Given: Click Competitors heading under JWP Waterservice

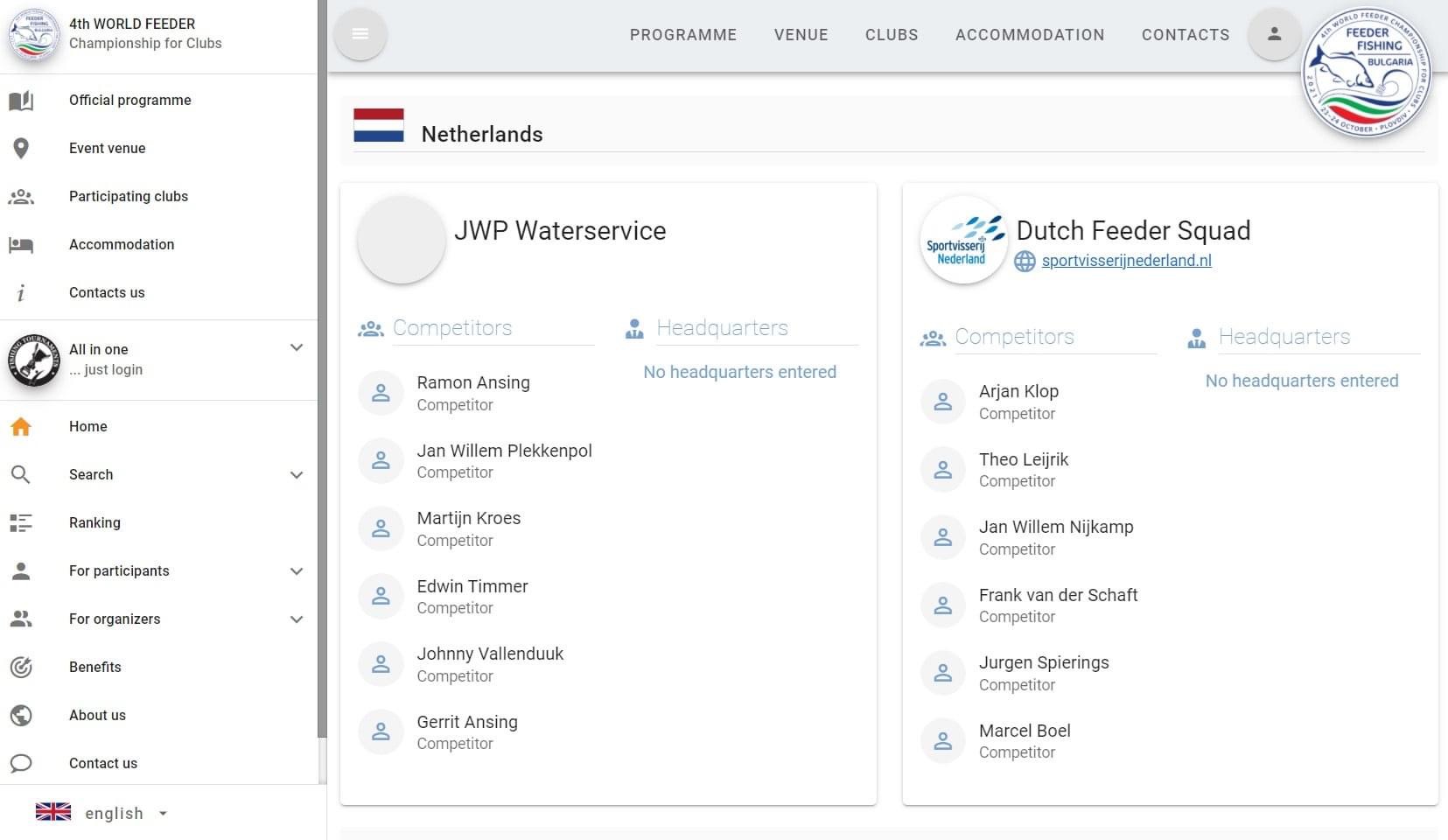Looking at the screenshot, I should click(452, 328).
